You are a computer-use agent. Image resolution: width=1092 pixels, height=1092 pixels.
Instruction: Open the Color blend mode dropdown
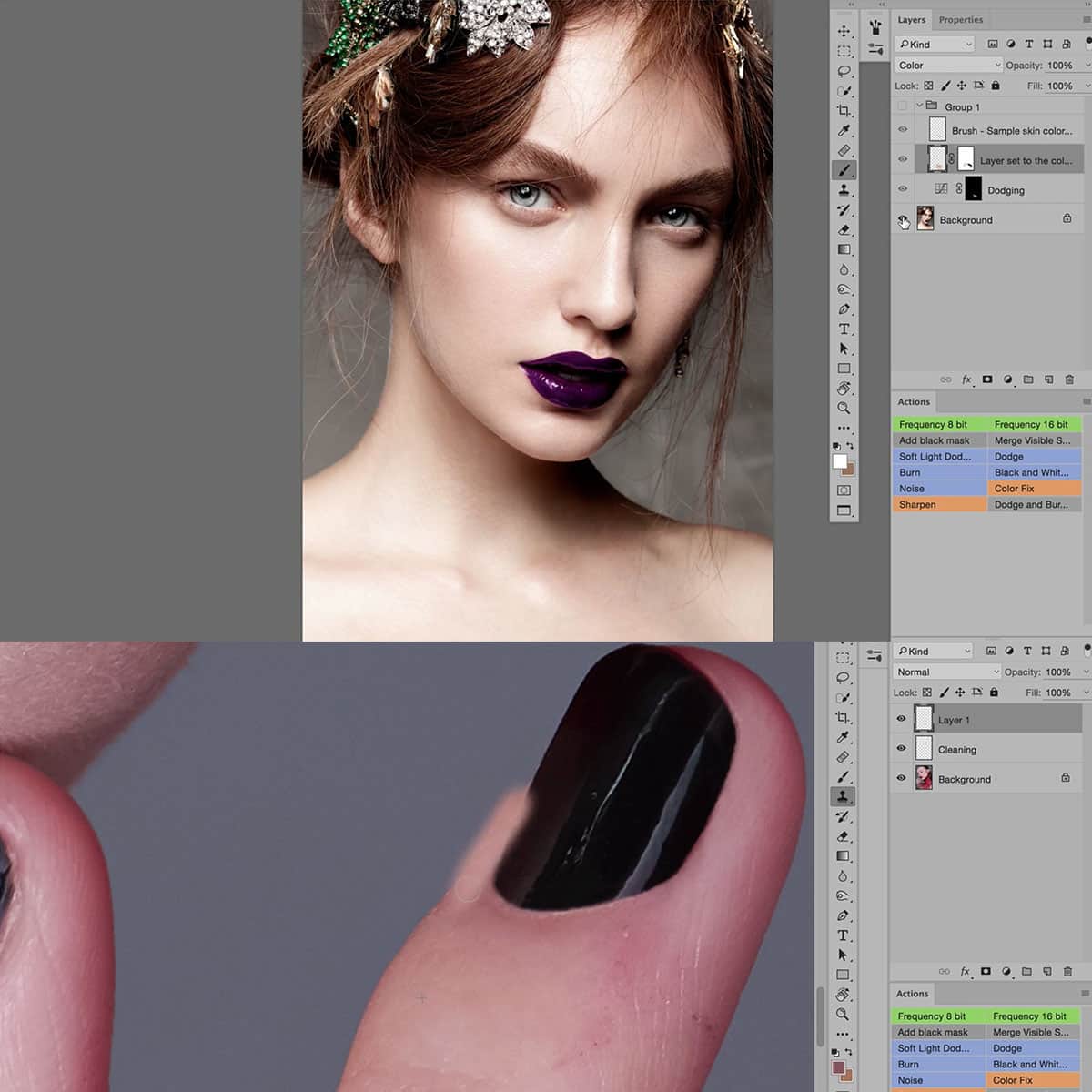[946, 65]
